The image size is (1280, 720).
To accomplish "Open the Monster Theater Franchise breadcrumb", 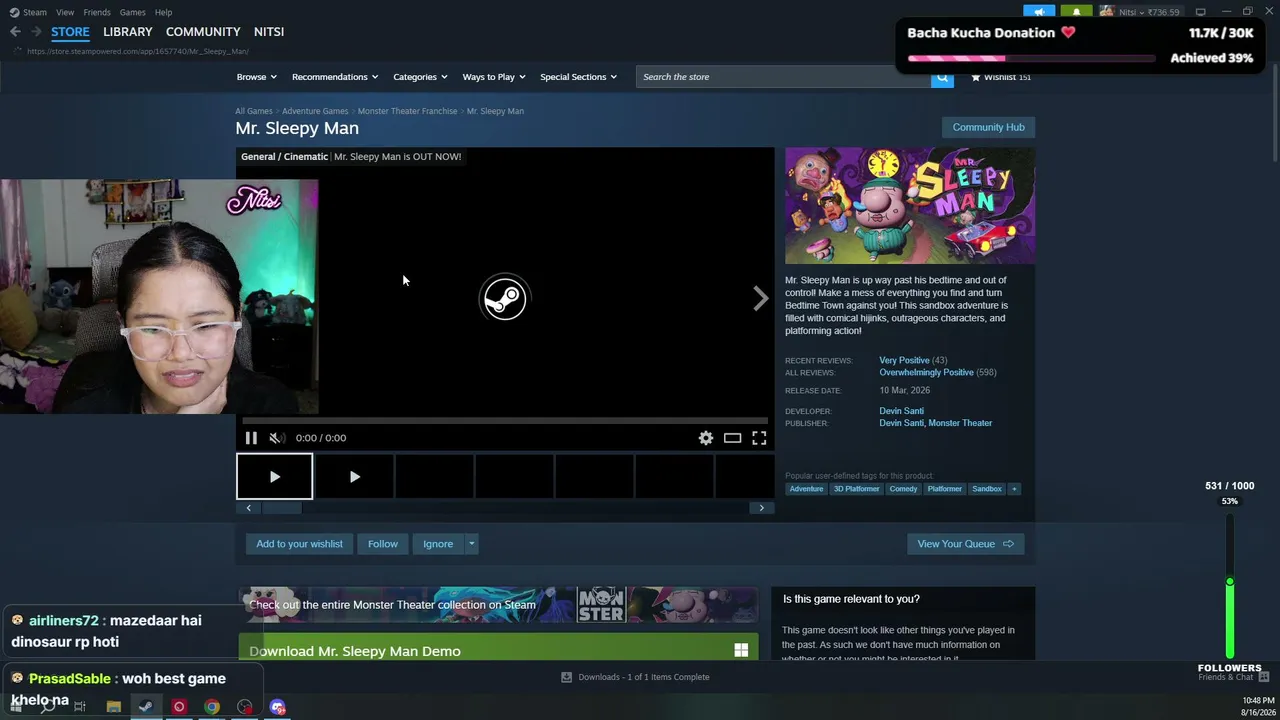I will (408, 111).
